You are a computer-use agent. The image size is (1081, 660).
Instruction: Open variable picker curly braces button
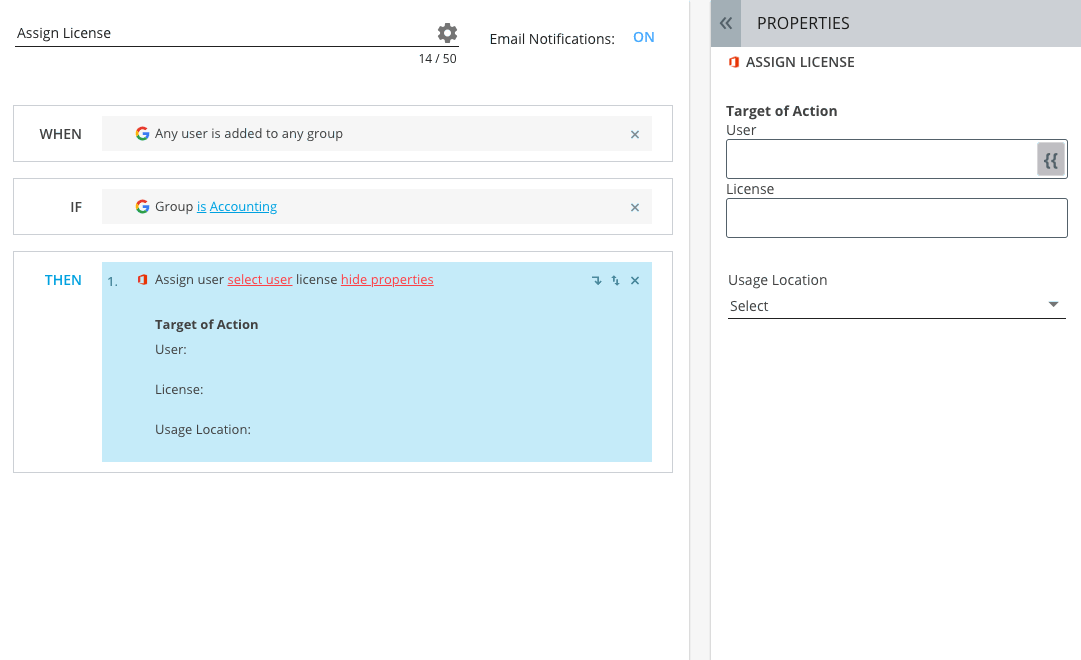pos(1050,160)
